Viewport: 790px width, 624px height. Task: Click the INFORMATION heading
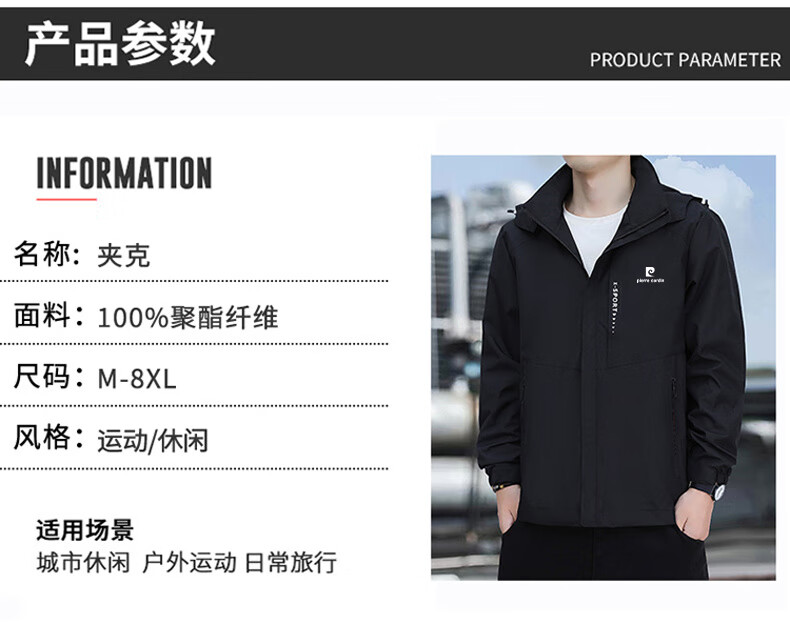point(124,173)
